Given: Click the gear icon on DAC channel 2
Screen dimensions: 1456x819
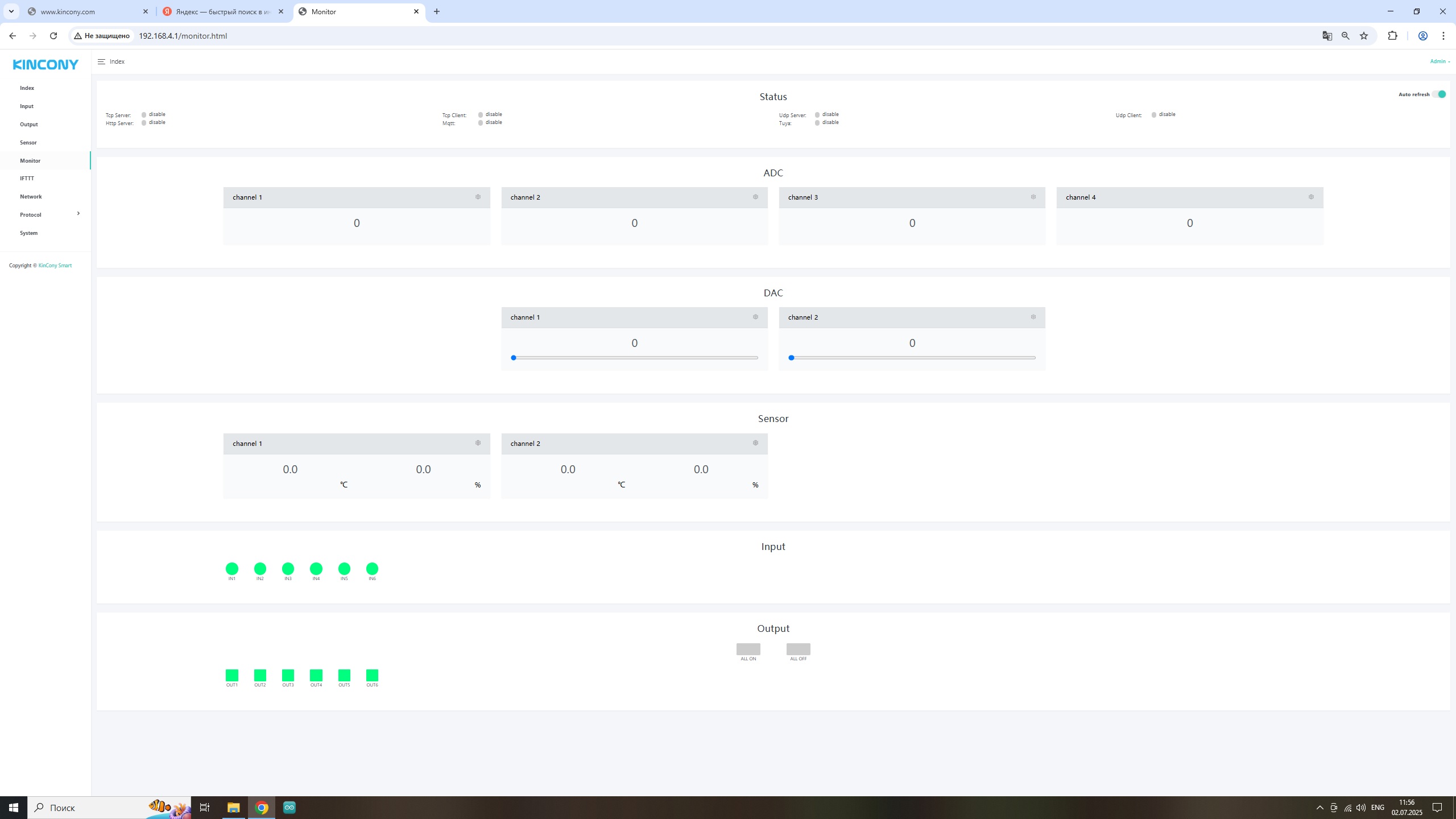Looking at the screenshot, I should point(1033,317).
